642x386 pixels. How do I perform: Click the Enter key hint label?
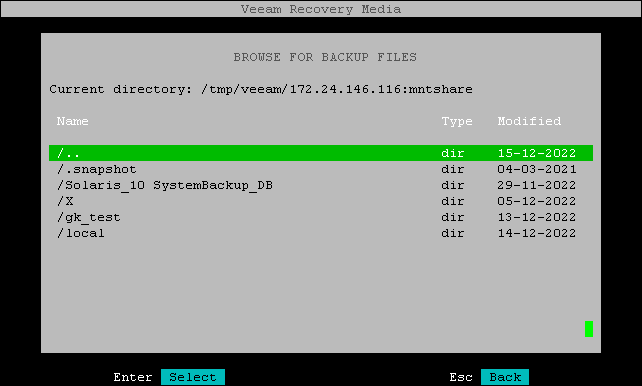pyautogui.click(x=133, y=377)
